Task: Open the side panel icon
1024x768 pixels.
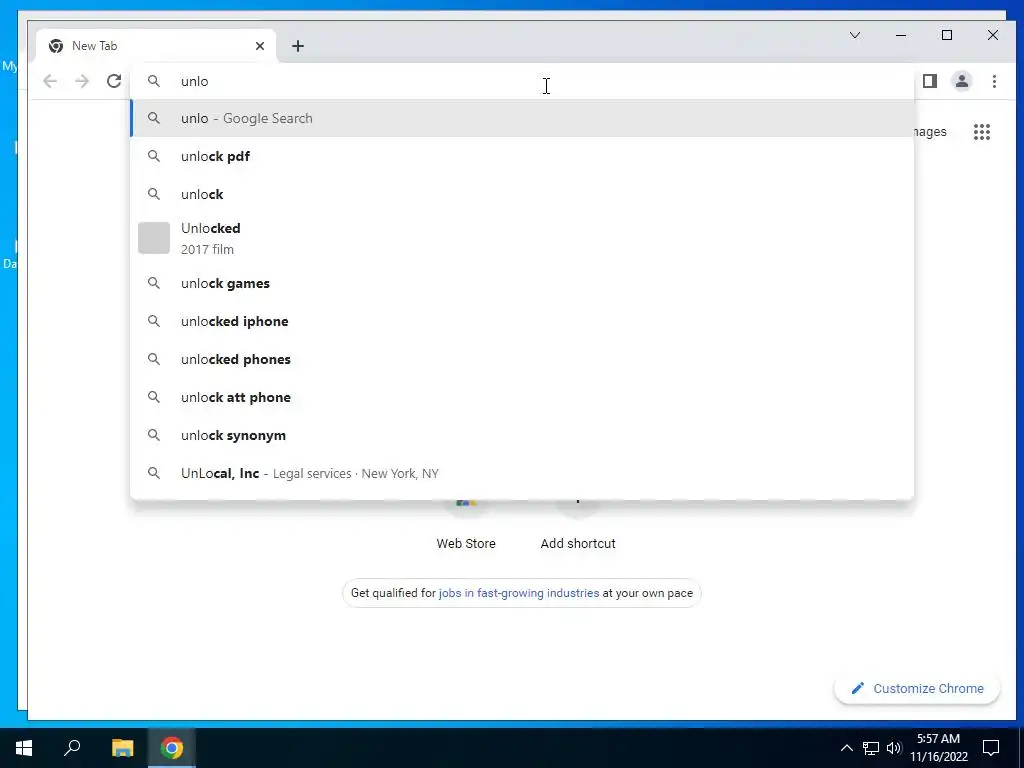Action: point(929,81)
